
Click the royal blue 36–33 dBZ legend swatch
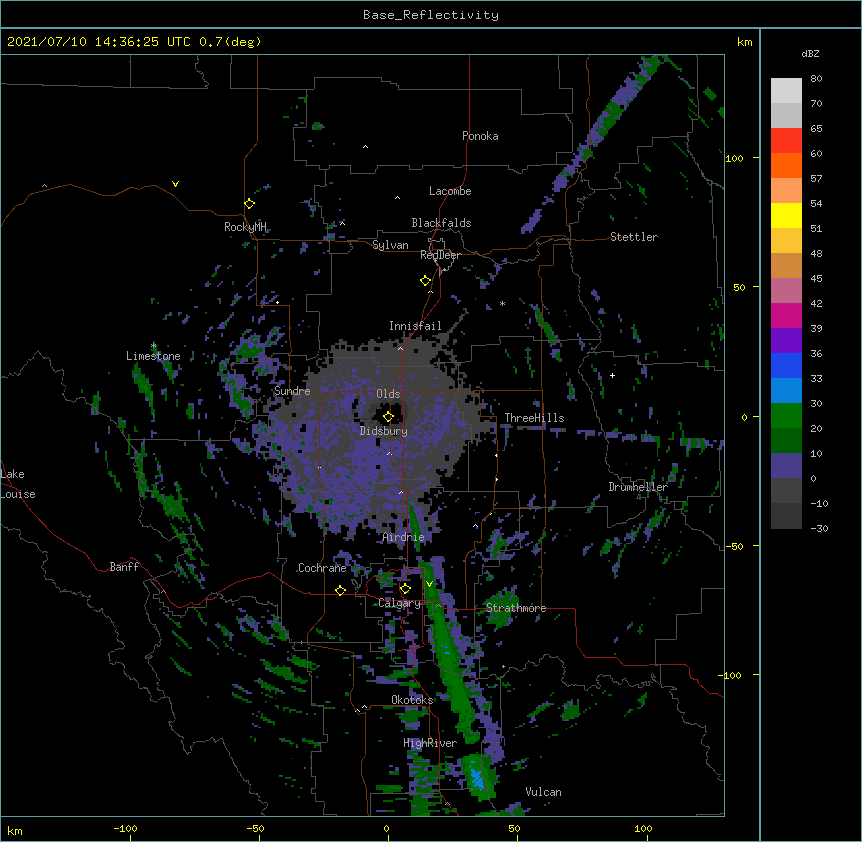coord(786,365)
